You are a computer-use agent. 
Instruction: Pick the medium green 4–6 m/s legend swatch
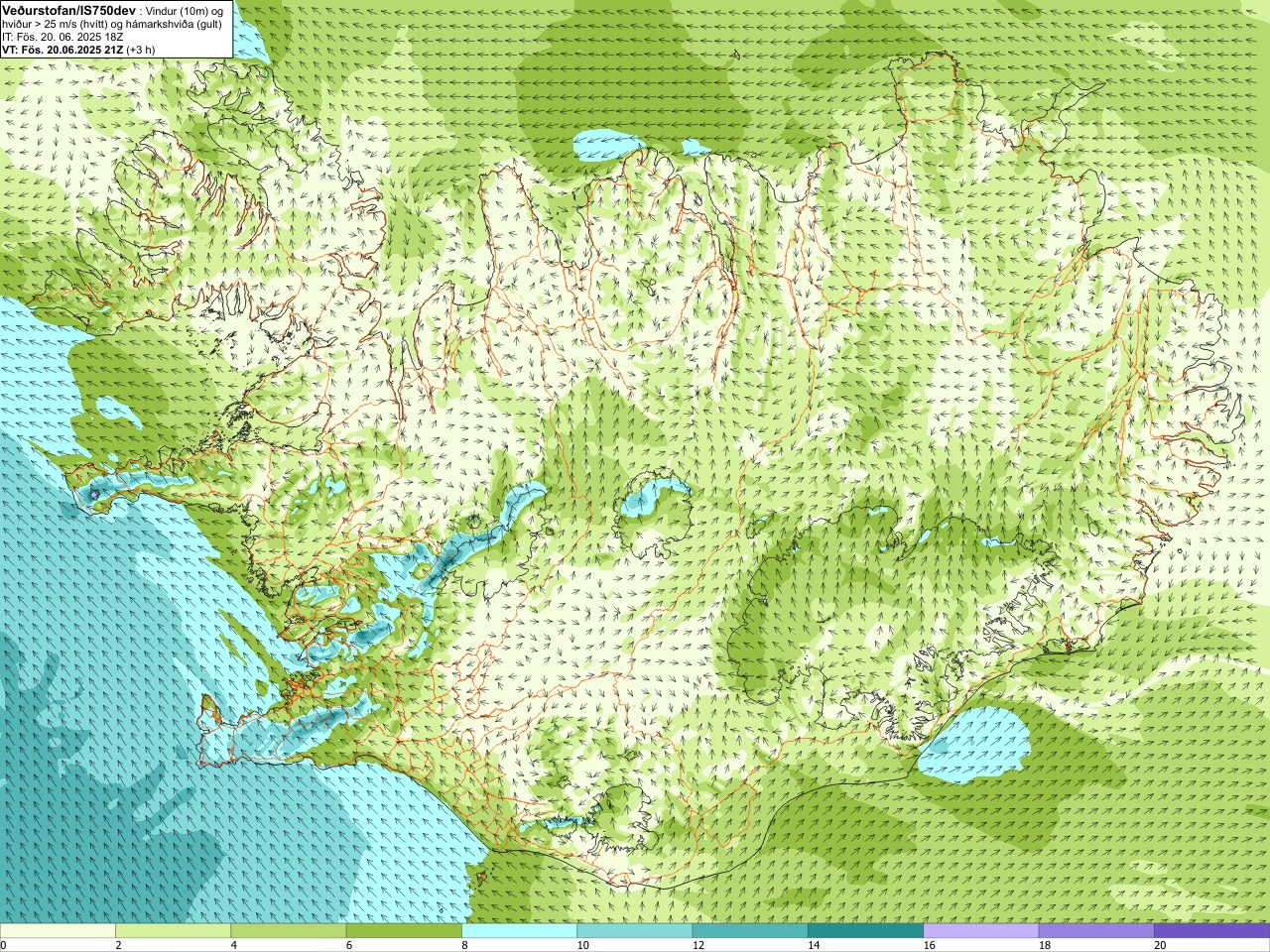point(288,931)
